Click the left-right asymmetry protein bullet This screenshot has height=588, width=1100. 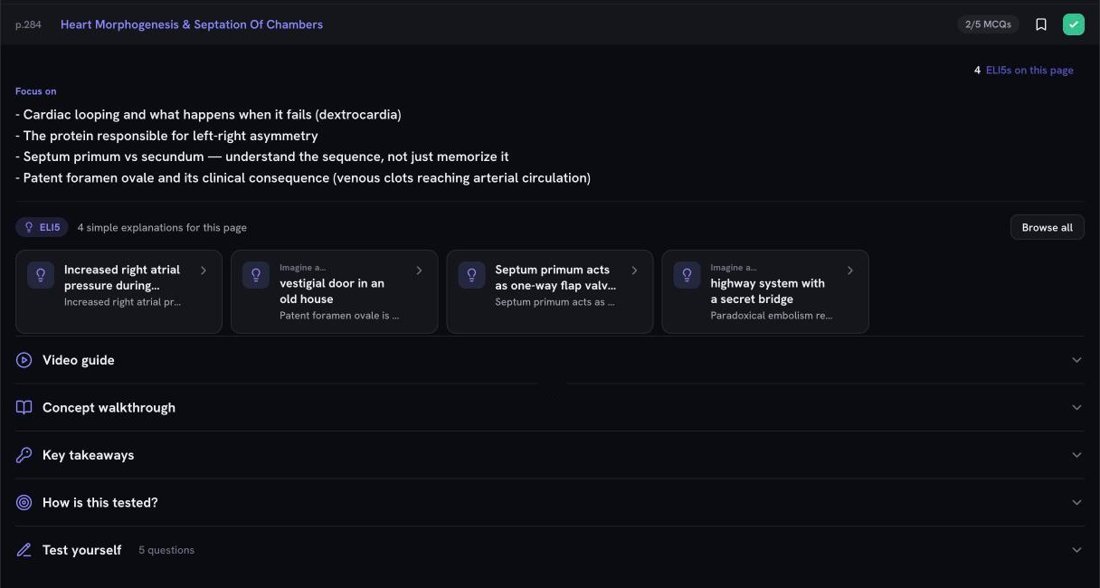[x=167, y=135]
